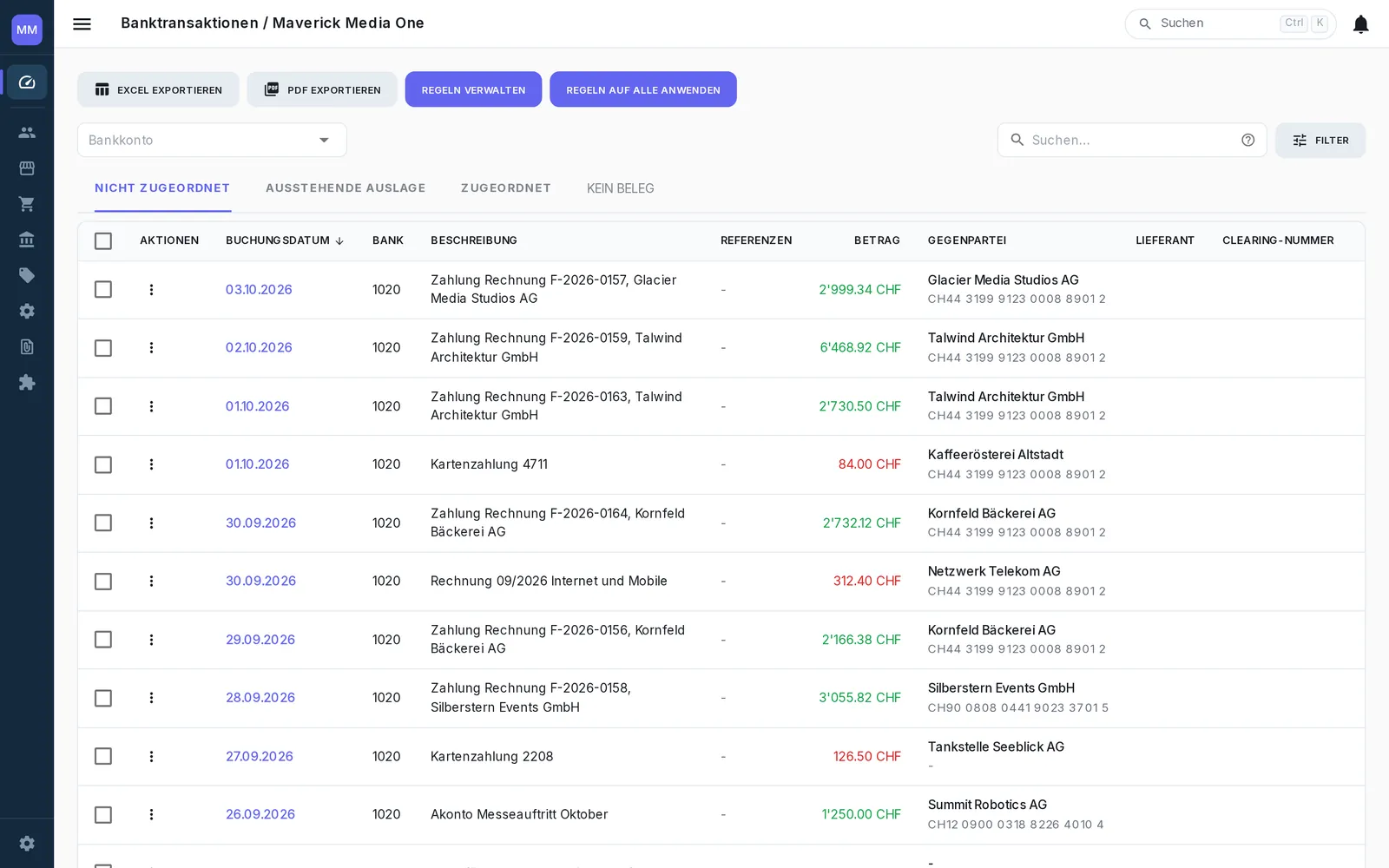This screenshot has width=1389, height=868.
Task: Expand the Bankkonto dropdown
Action: (x=212, y=140)
